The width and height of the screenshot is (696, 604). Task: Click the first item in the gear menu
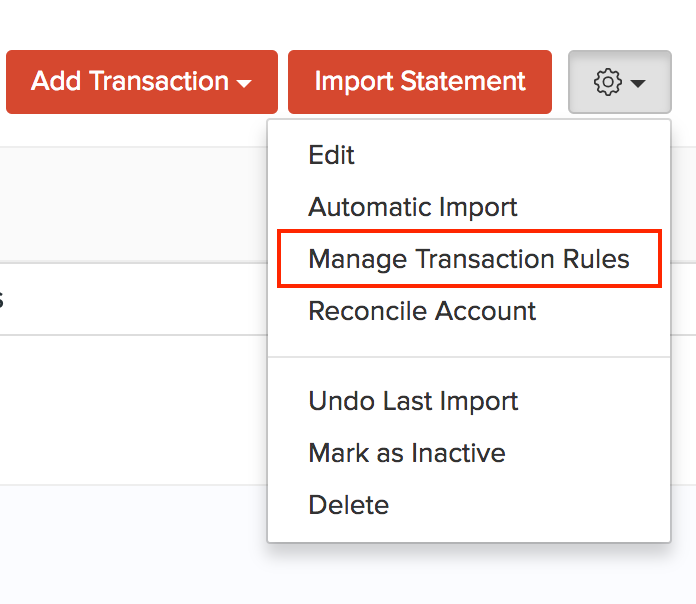[x=331, y=155]
